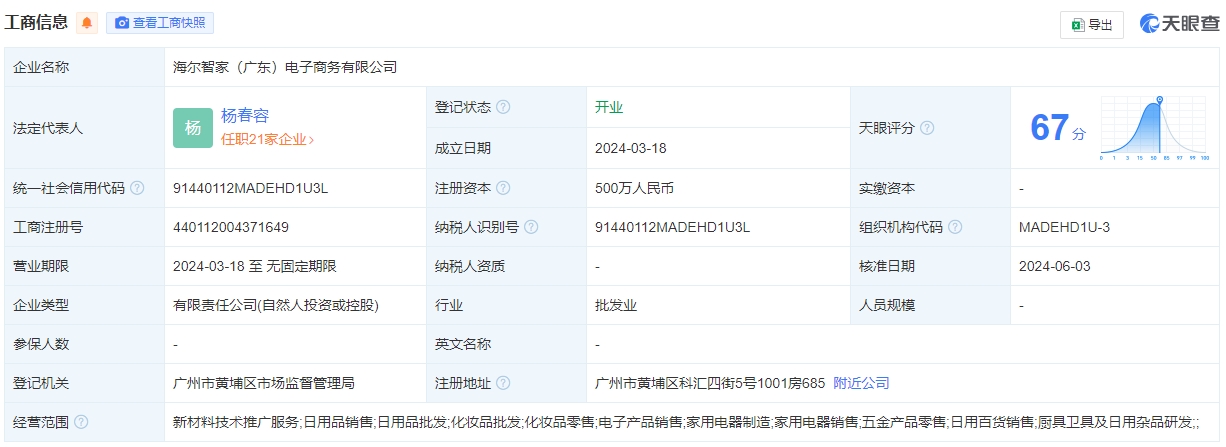Select taxpayer ID value under 纳税人识别号
Viewport: 1226px width, 447px height.
tap(672, 227)
